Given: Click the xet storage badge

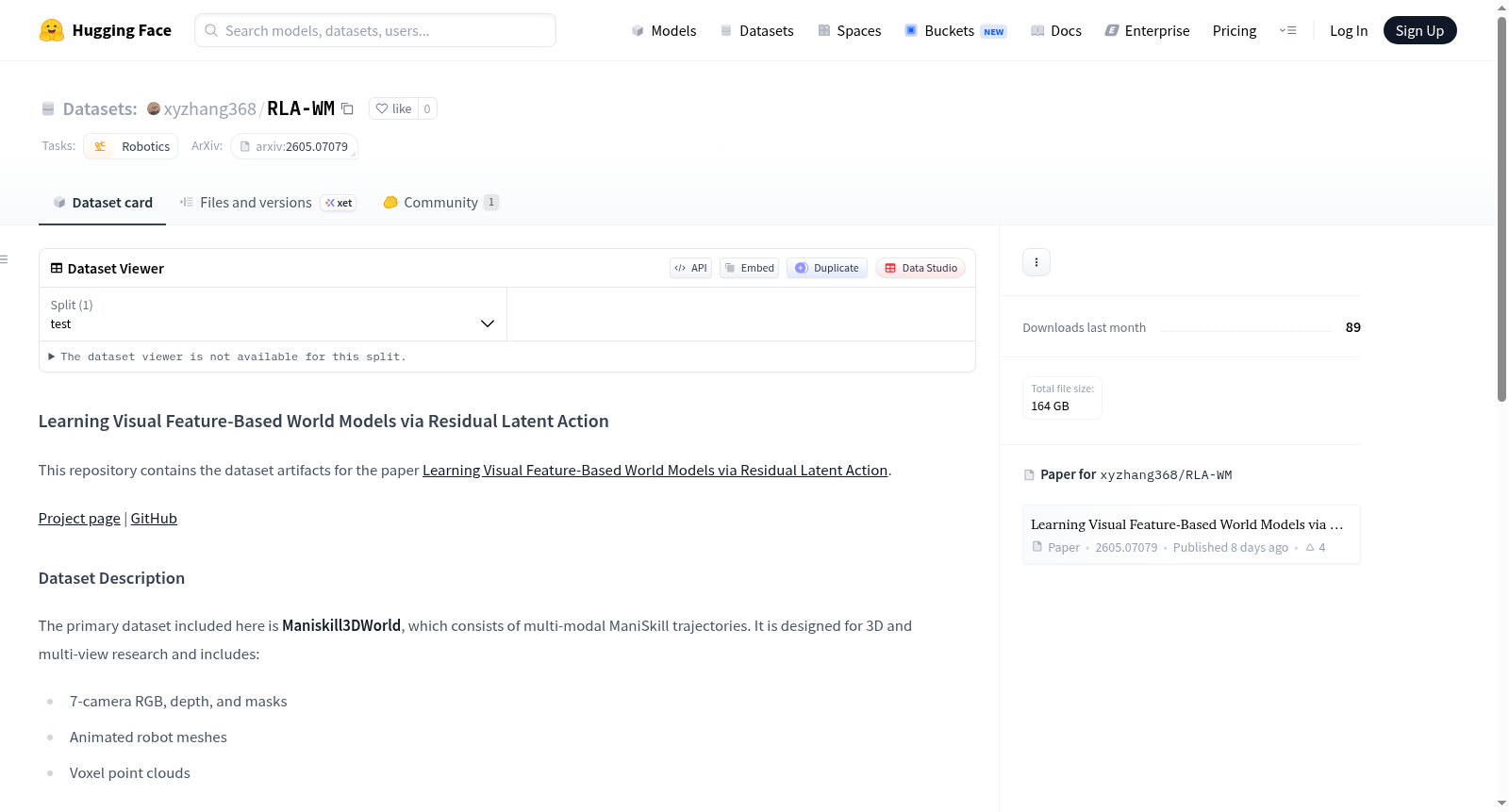Looking at the screenshot, I should tap(339, 203).
